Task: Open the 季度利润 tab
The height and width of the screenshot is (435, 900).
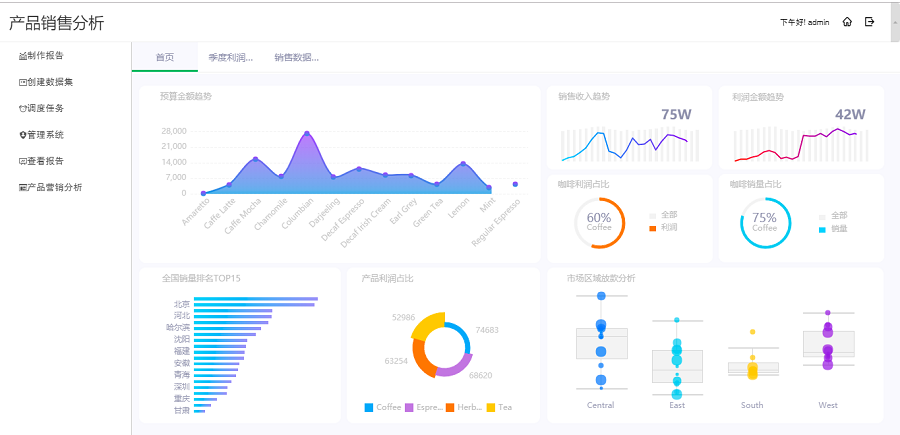Action: [x=230, y=58]
